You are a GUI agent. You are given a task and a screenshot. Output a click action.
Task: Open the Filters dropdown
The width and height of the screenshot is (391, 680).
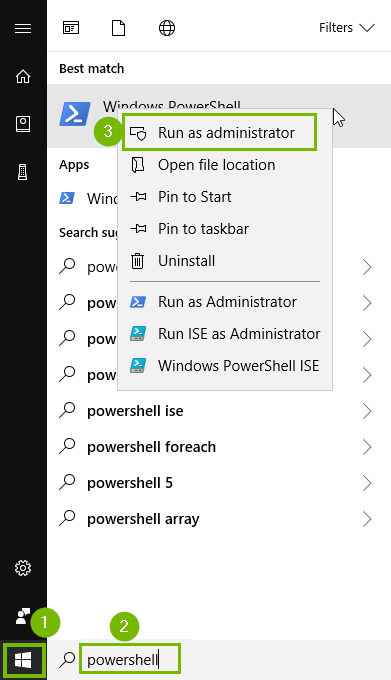pyautogui.click(x=346, y=28)
